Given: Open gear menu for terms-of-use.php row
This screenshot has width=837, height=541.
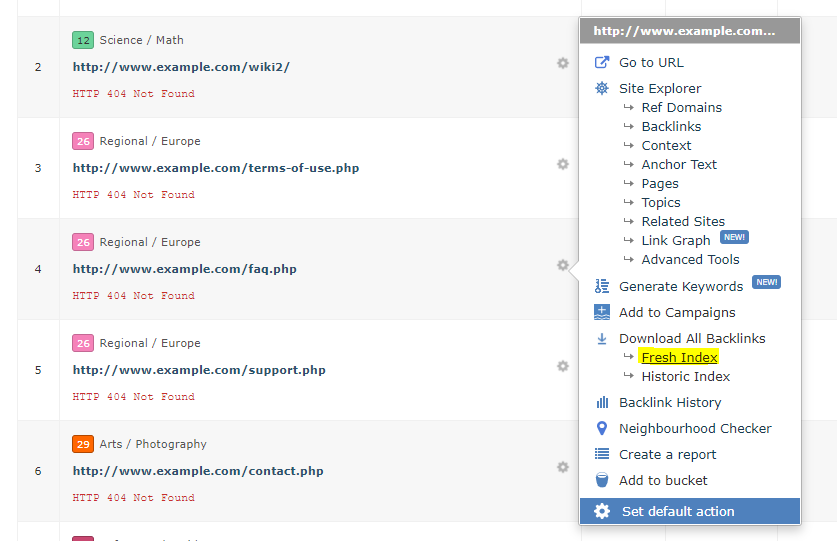Looking at the screenshot, I should coord(563,164).
